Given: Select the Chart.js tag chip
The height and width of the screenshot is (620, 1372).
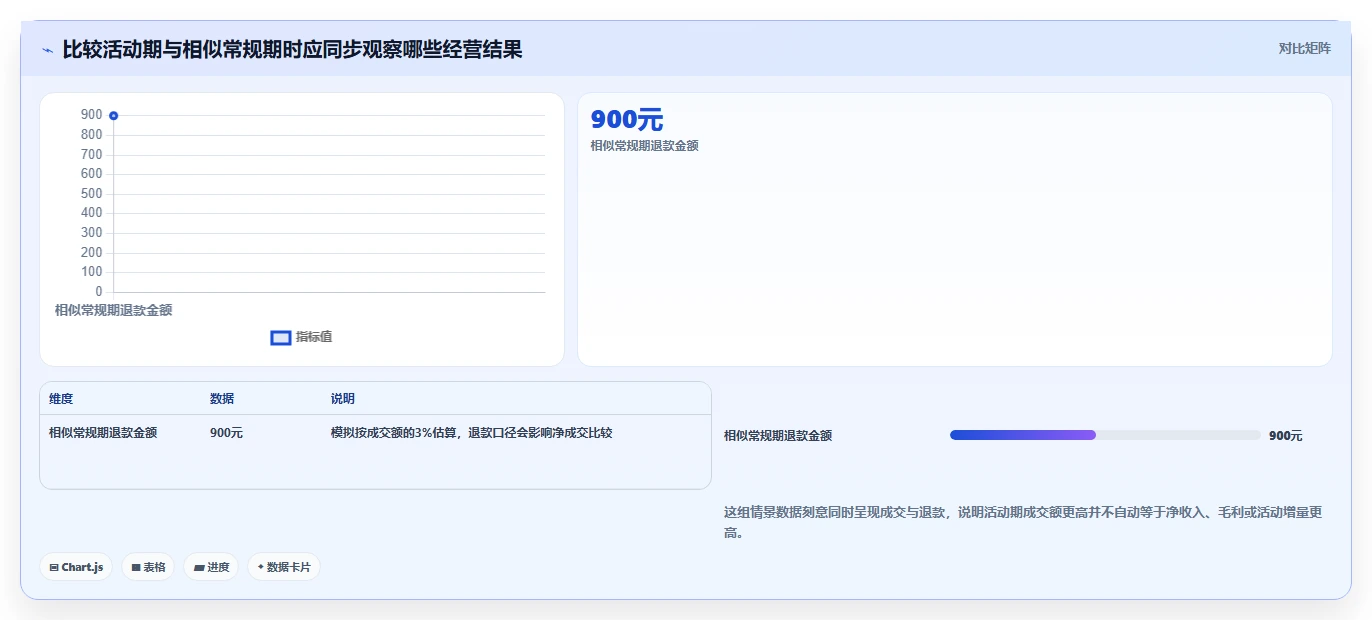Looking at the screenshot, I should (77, 567).
